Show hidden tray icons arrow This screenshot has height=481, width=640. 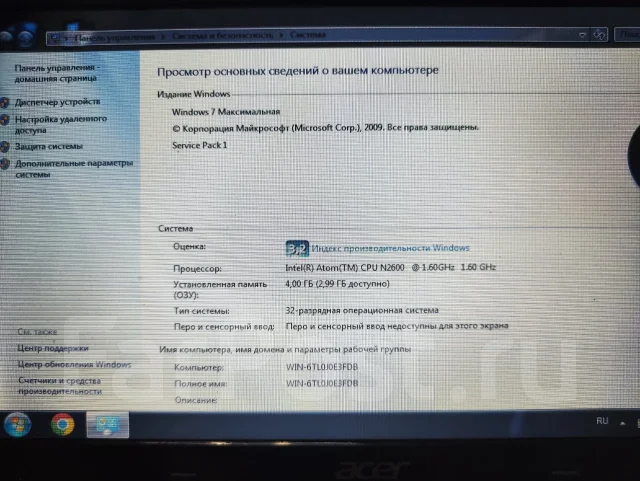pyautogui.click(x=622, y=423)
